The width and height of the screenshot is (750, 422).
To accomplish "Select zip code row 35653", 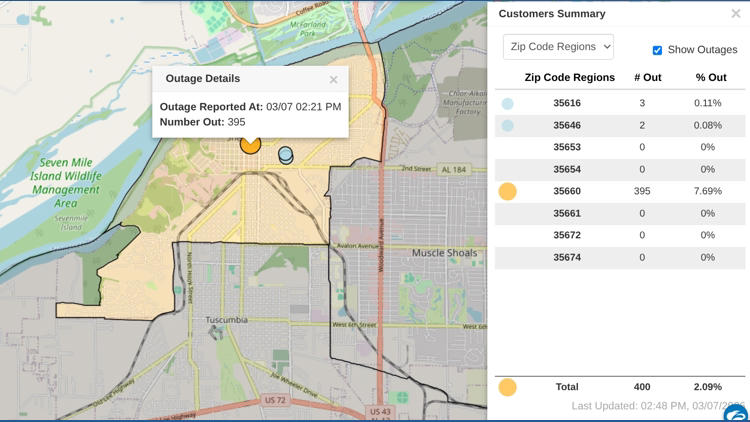I will 620,147.
